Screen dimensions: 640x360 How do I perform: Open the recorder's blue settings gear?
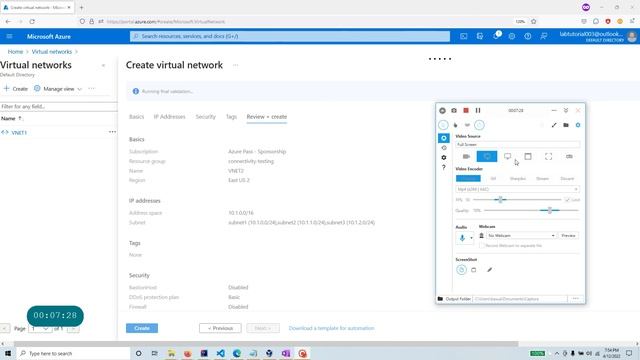click(578, 125)
